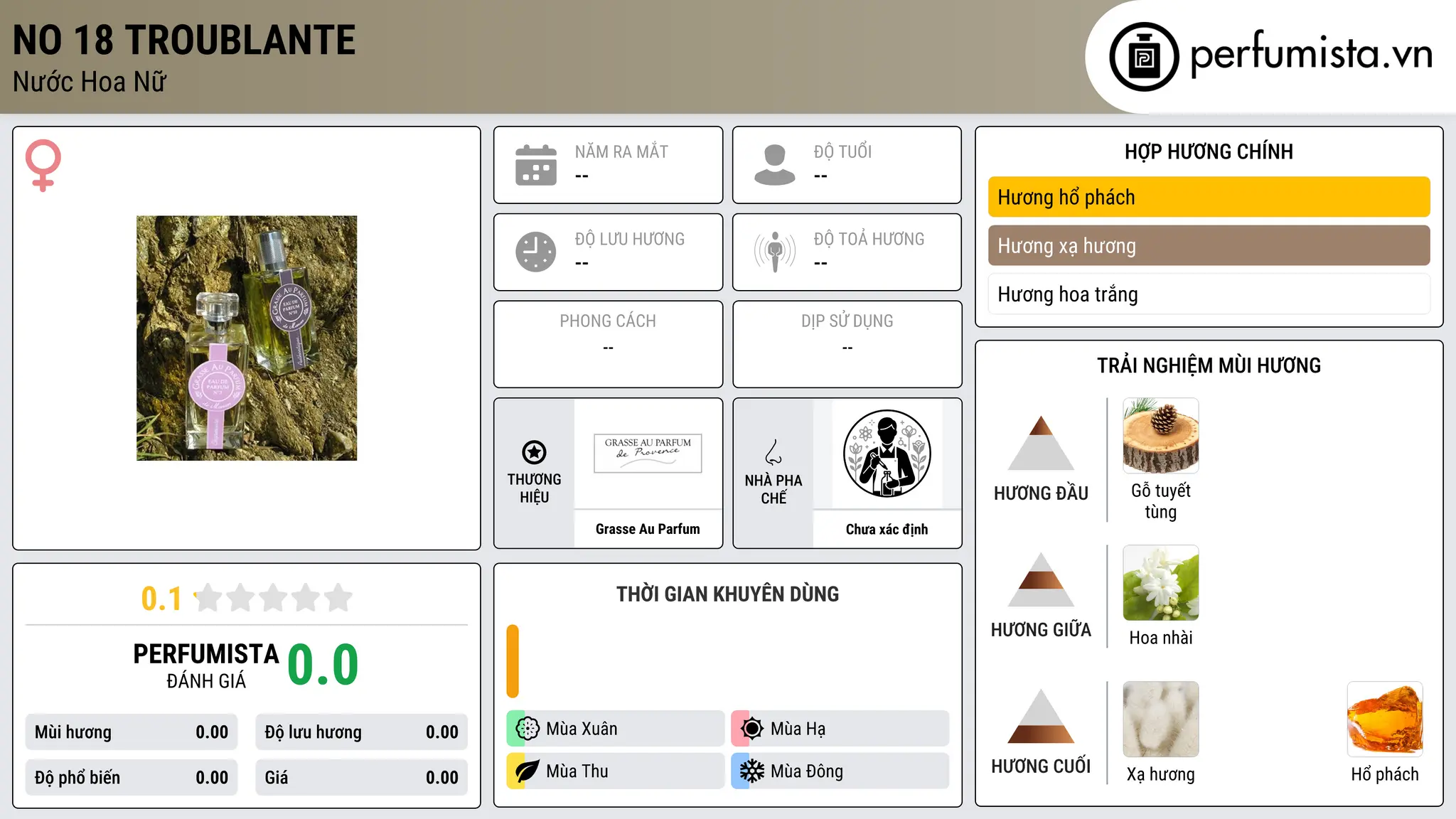Click the Mùa Đông snowflake icon
This screenshot has height=819, width=1456.
pyautogui.click(x=752, y=771)
